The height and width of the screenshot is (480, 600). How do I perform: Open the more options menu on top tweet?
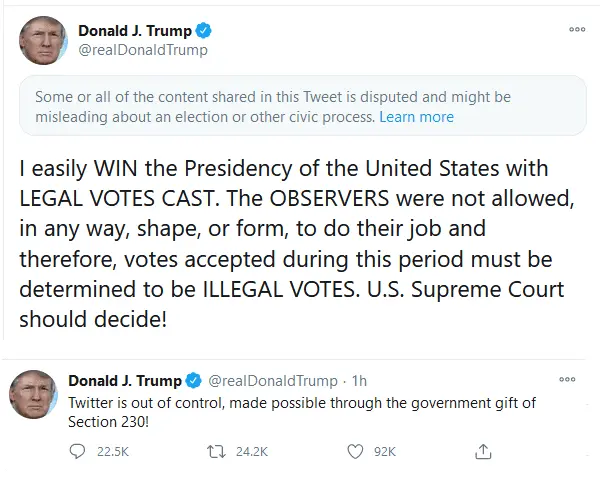point(577,29)
